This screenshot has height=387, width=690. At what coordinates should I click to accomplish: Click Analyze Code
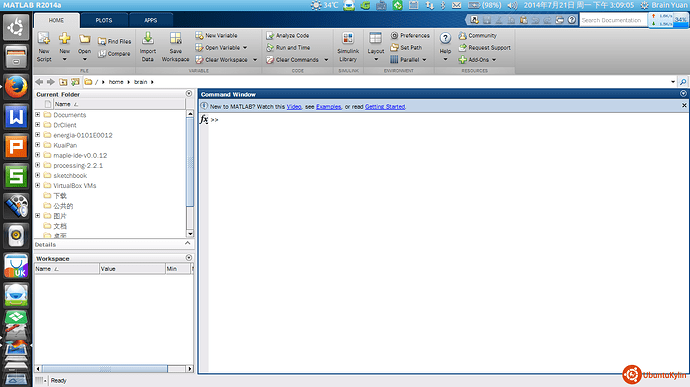point(288,35)
